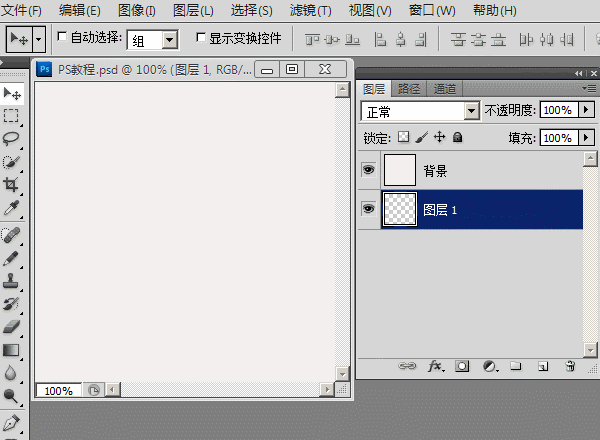
Task: Switch to the 路径 tab
Action: (409, 89)
